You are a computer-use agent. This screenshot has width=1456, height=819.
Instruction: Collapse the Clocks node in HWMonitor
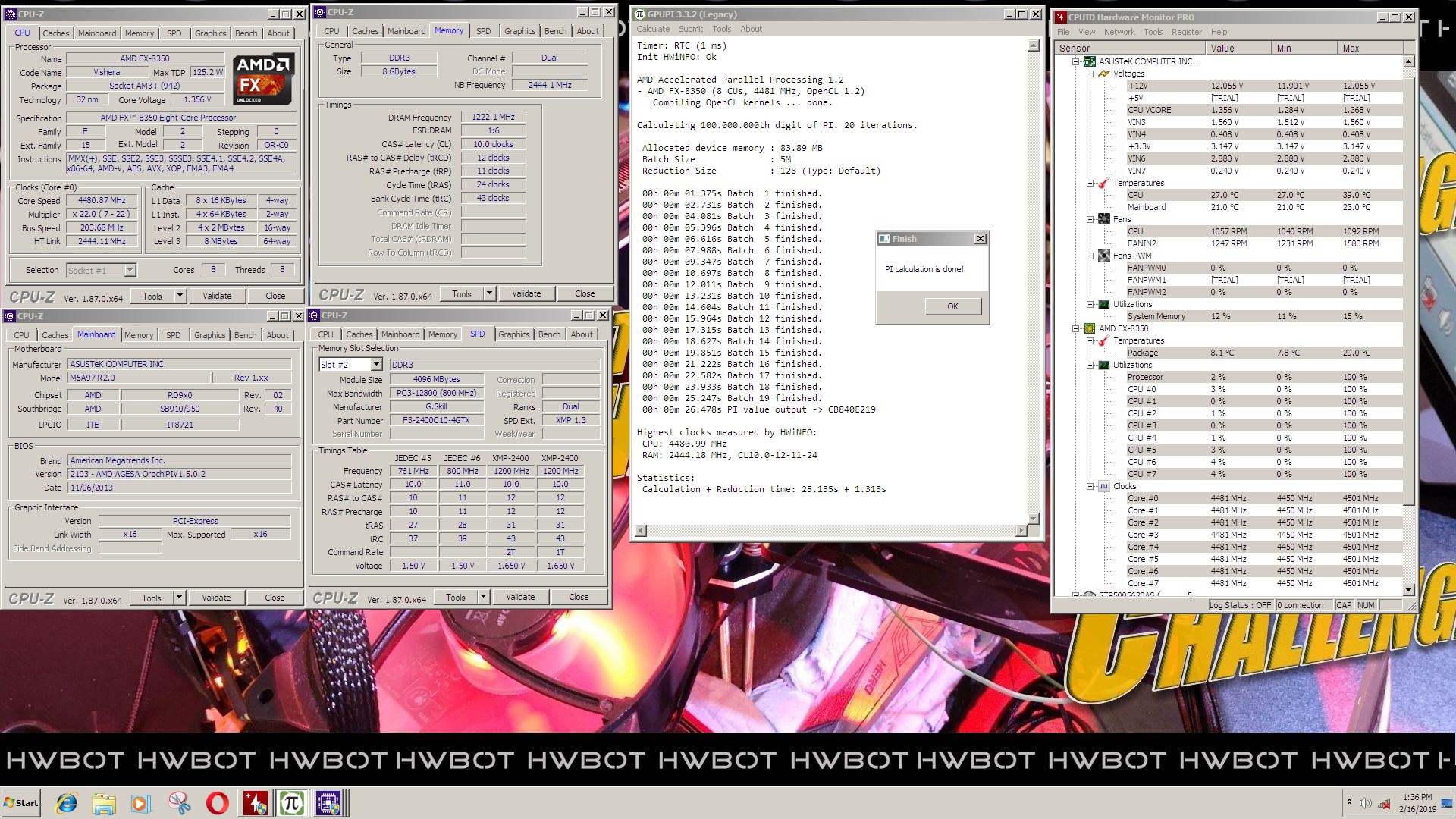click(x=1090, y=486)
